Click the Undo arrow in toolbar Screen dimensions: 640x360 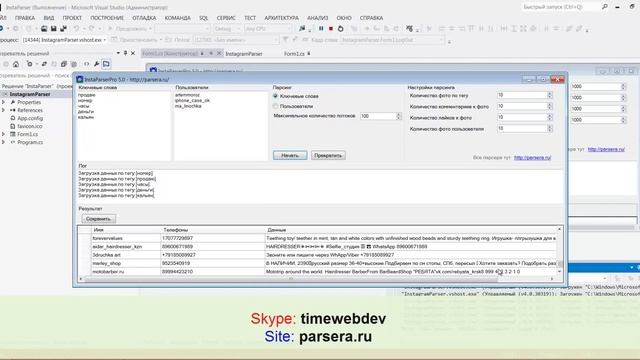coord(76,29)
